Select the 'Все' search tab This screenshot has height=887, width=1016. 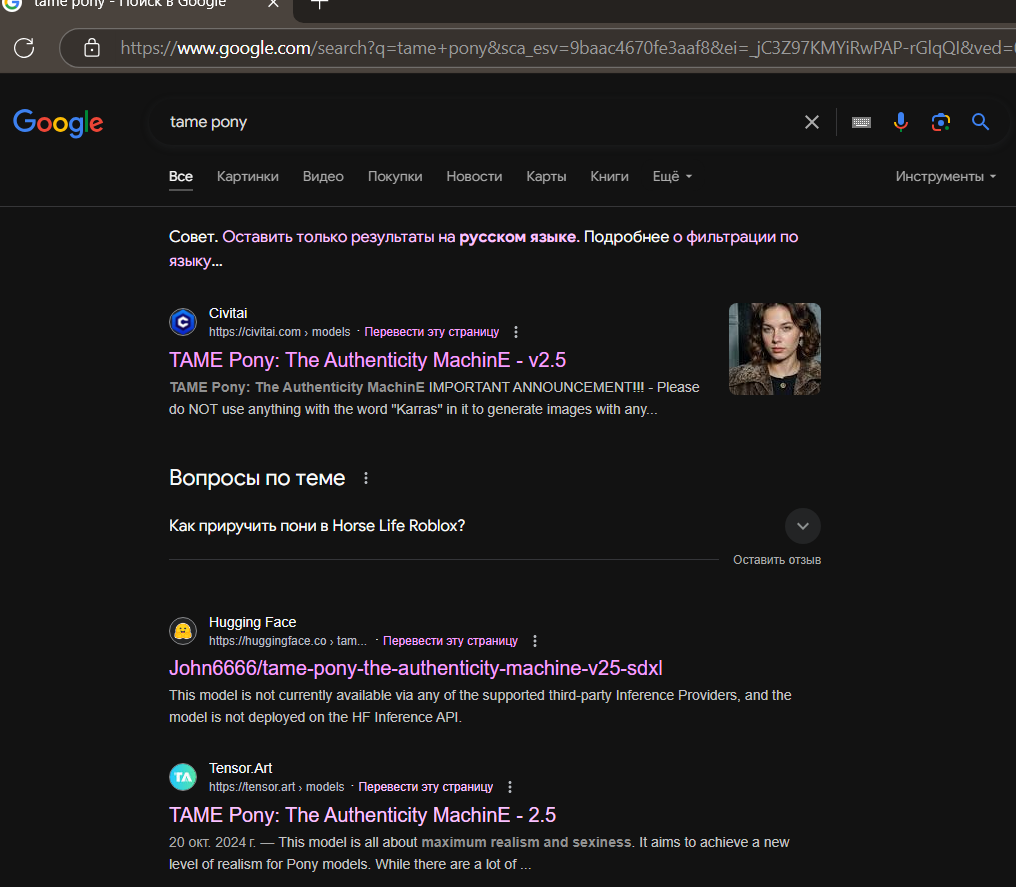point(181,176)
